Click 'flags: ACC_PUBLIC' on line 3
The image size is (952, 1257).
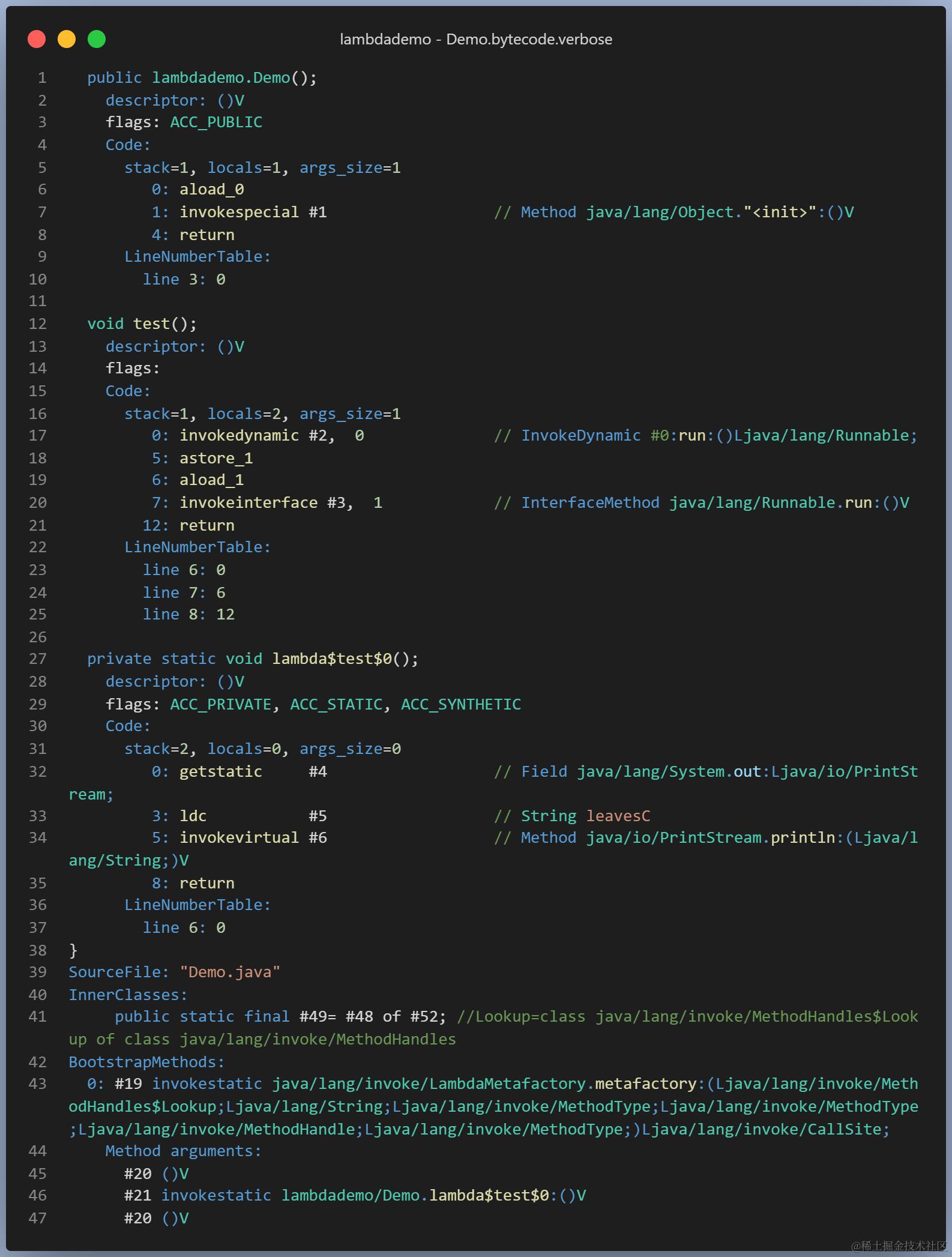[x=184, y=122]
